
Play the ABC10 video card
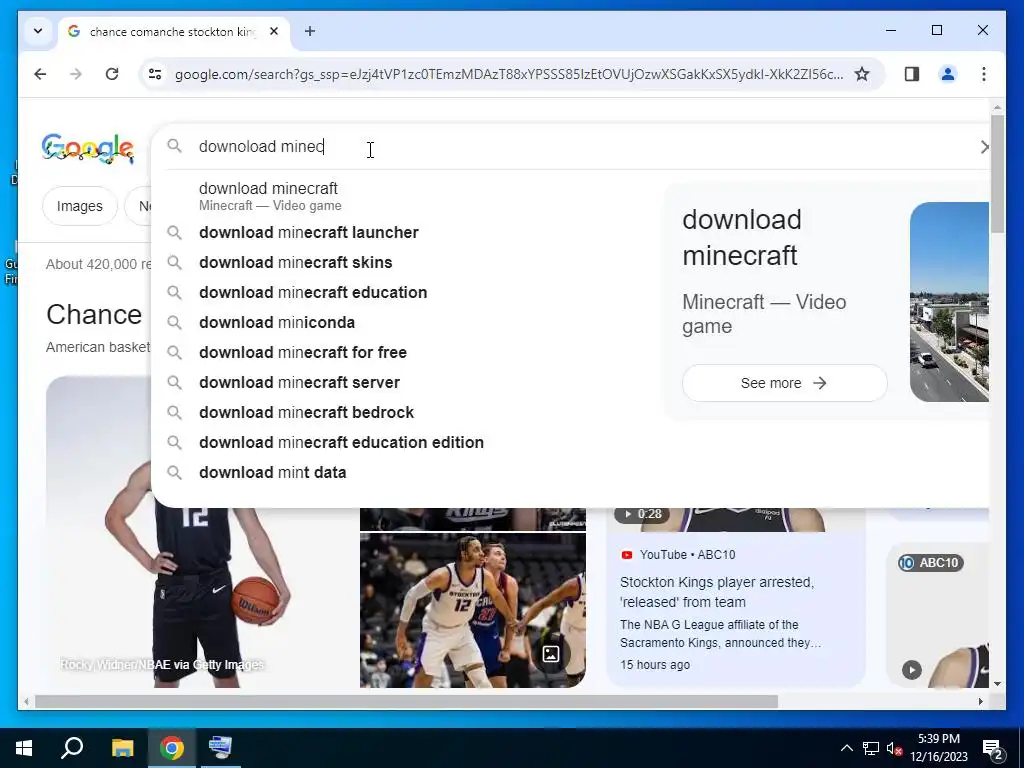coord(912,669)
